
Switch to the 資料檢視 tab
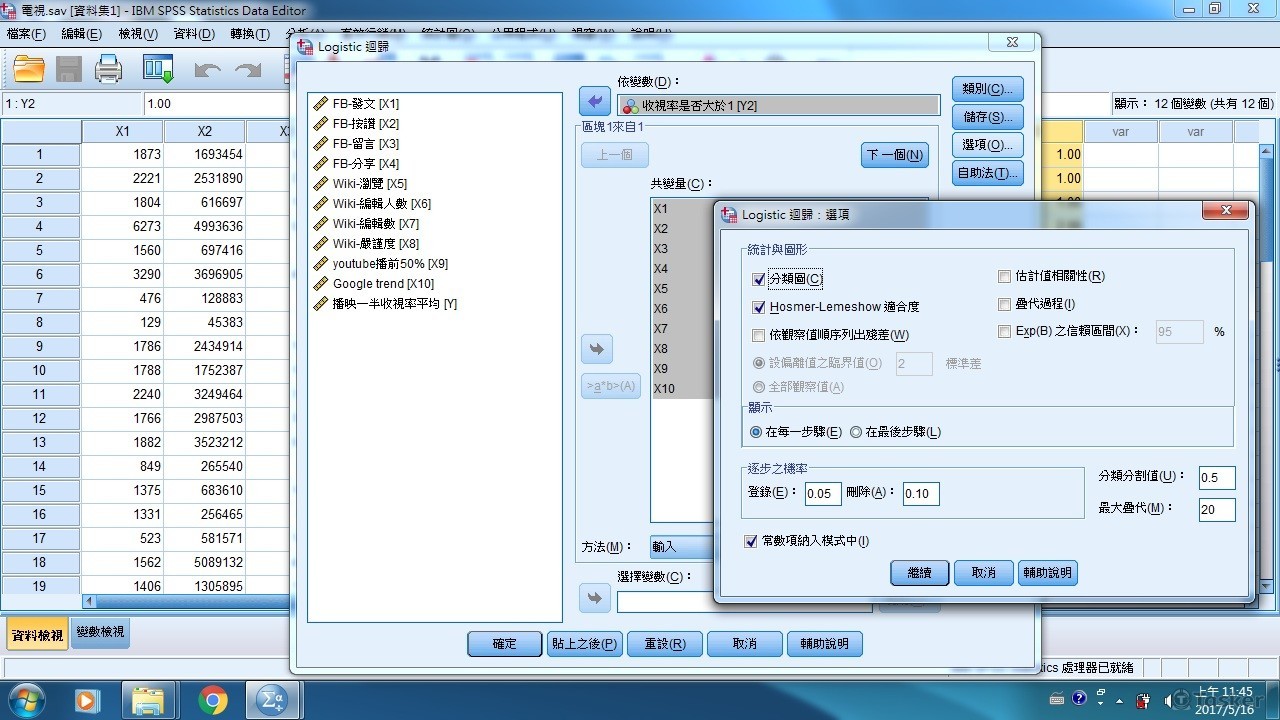coord(37,635)
